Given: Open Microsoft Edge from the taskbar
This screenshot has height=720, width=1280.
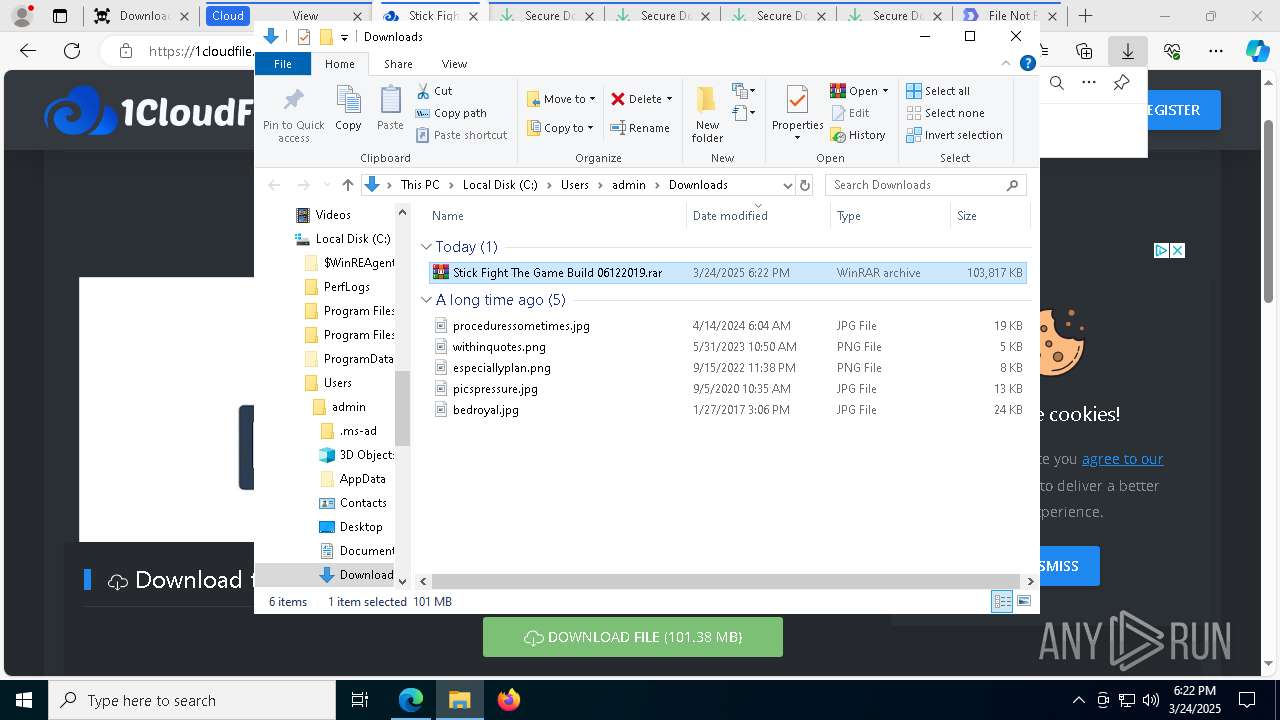Looking at the screenshot, I should click(411, 700).
